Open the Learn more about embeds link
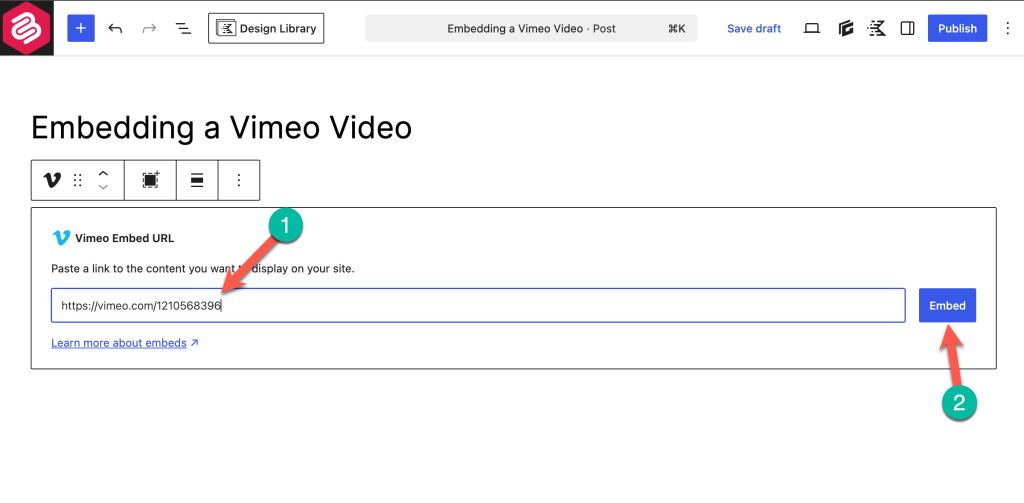This screenshot has height=503, width=1024. [x=125, y=343]
